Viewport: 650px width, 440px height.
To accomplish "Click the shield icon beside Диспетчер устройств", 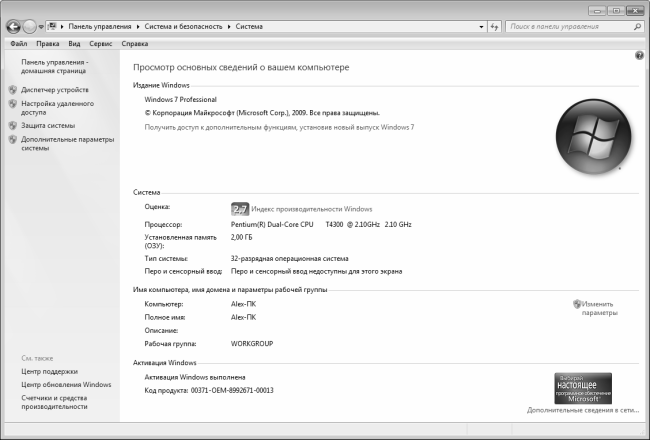I will tap(12, 90).
